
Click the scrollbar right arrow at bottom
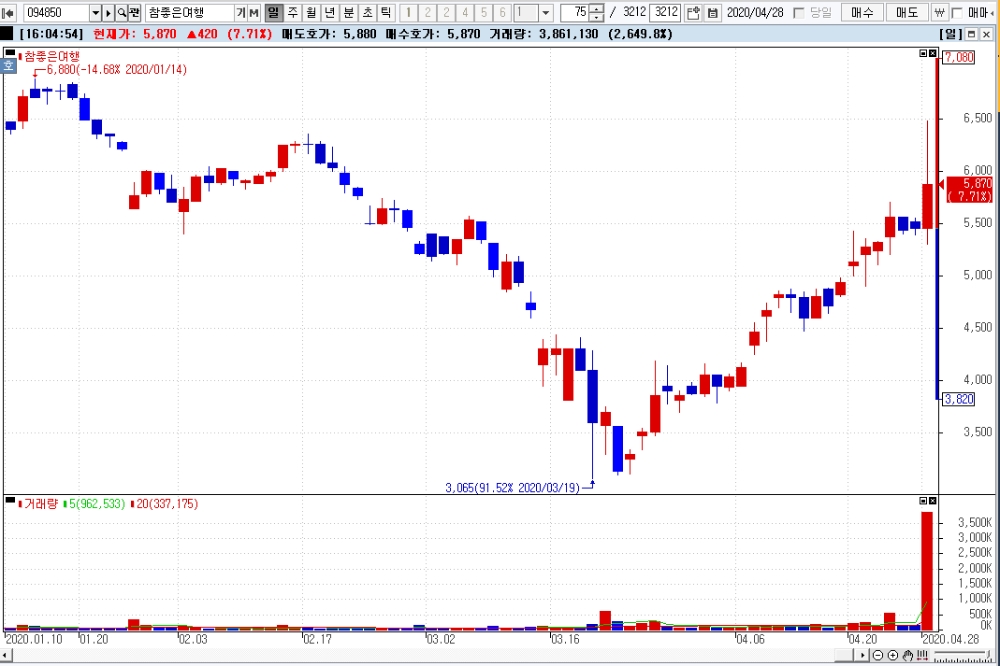(863, 655)
